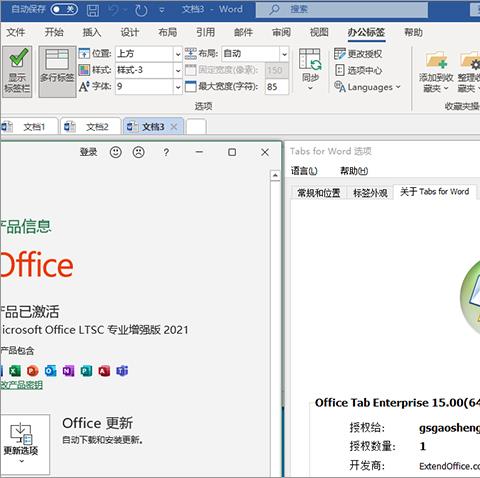This screenshot has width=480, height=478.
Task: Switch to the 文档2 document tab
Action: point(90,127)
